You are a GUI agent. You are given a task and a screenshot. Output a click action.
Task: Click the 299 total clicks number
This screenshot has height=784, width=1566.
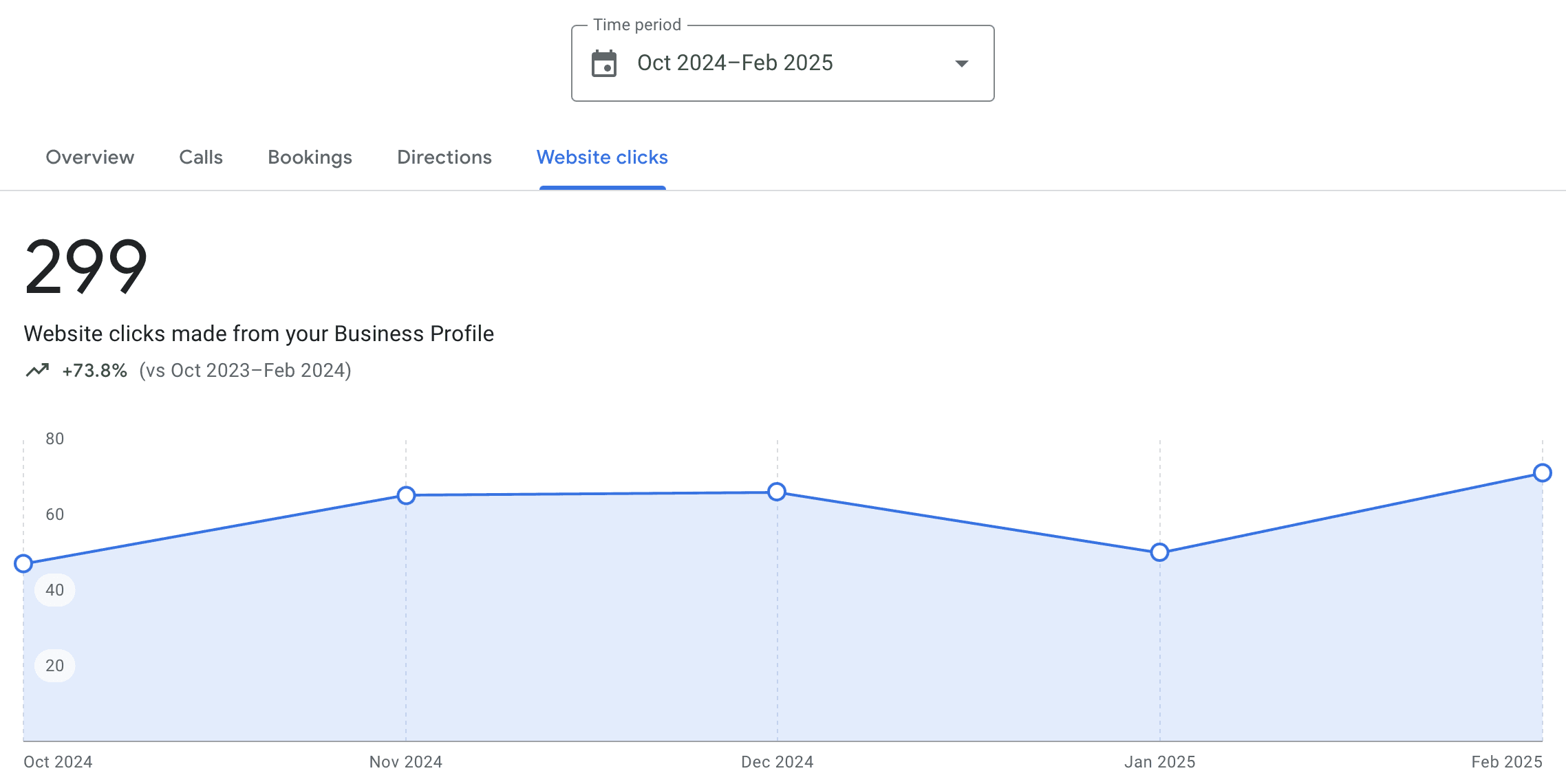click(86, 267)
